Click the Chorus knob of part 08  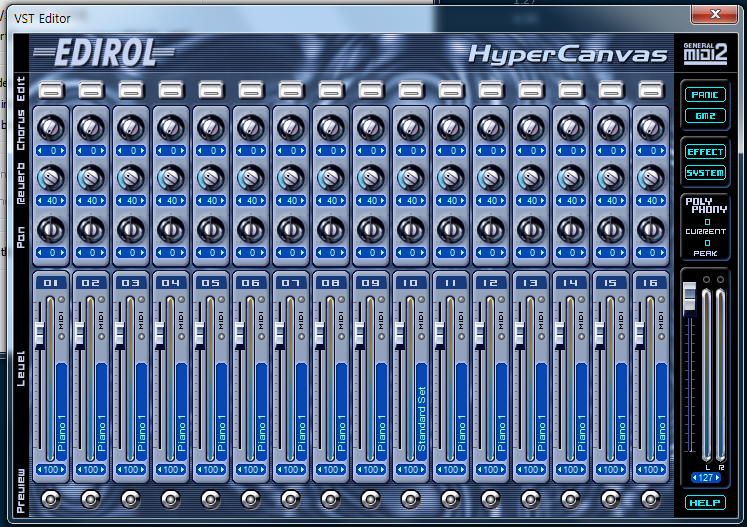click(x=331, y=128)
